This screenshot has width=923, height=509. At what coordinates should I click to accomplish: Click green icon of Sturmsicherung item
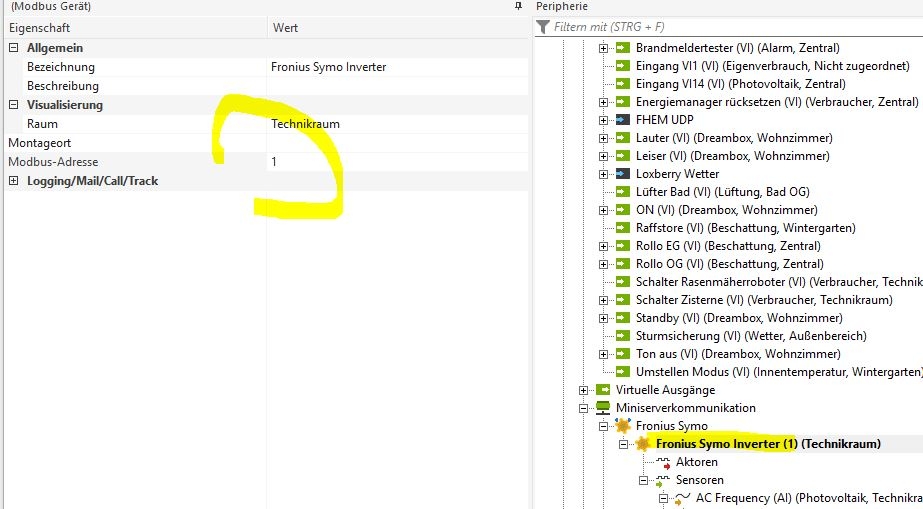(x=623, y=336)
